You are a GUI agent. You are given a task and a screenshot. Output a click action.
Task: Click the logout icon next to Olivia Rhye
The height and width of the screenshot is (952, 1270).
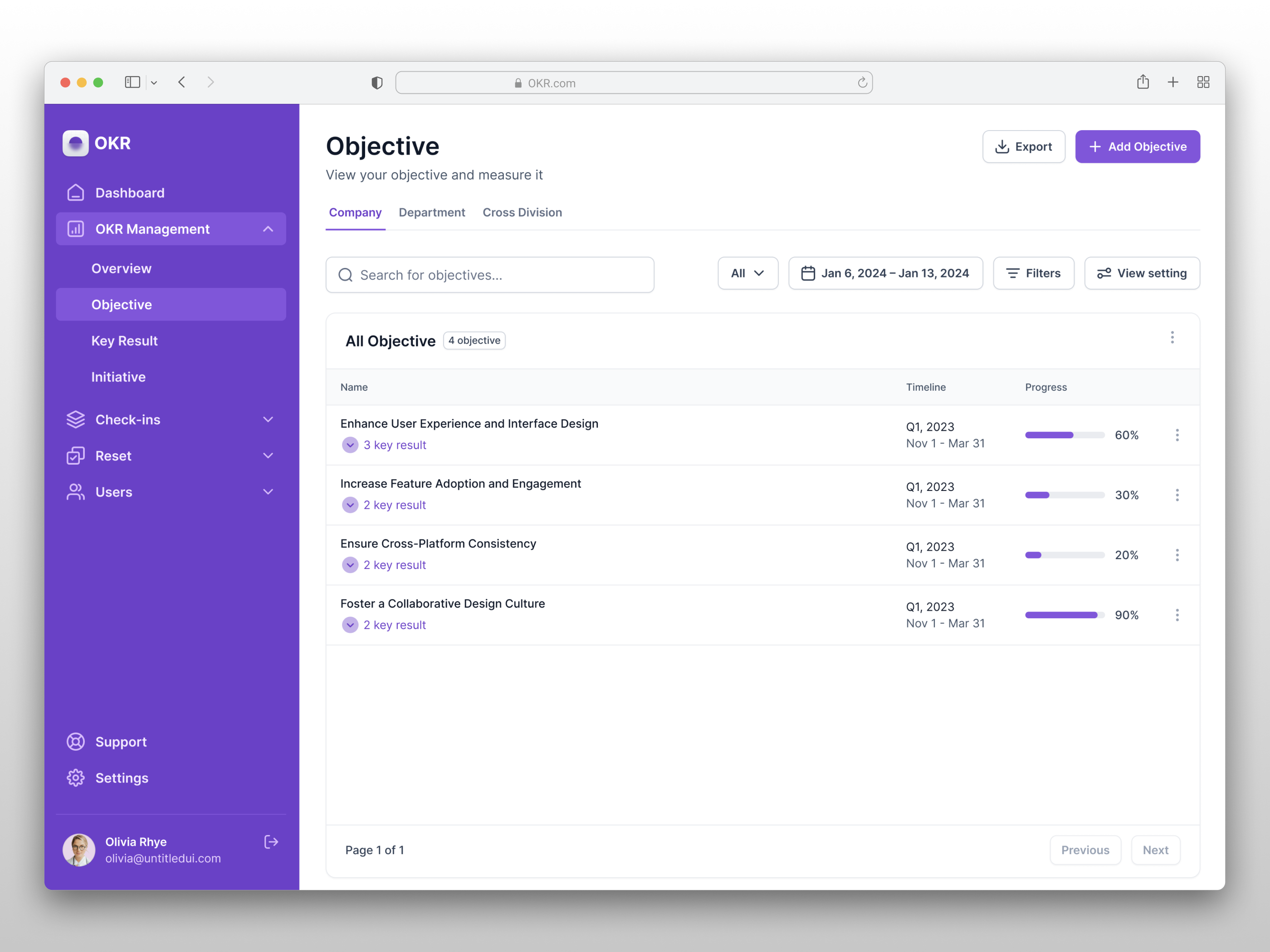(x=271, y=842)
